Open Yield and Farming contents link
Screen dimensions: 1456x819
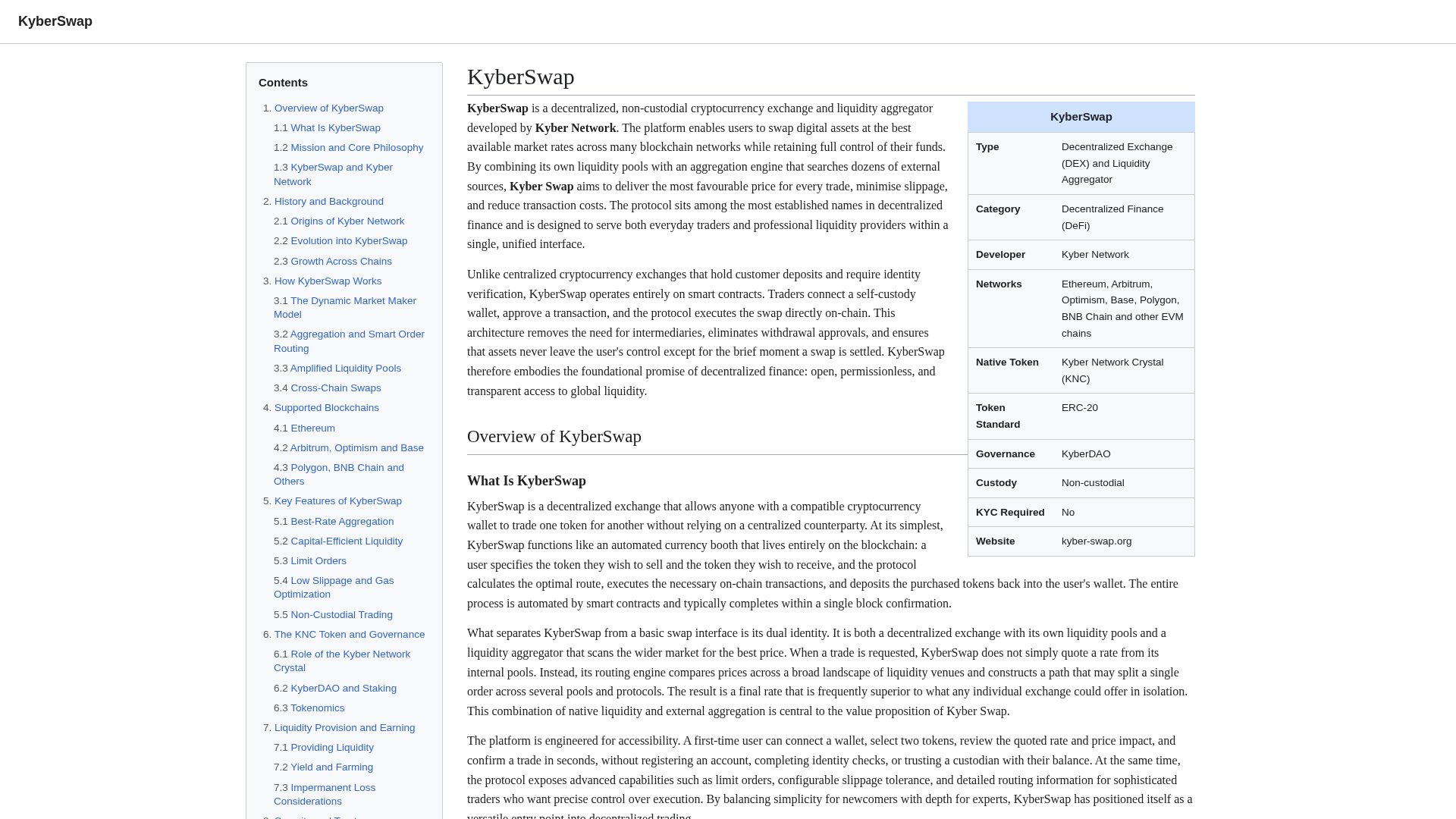point(331,767)
